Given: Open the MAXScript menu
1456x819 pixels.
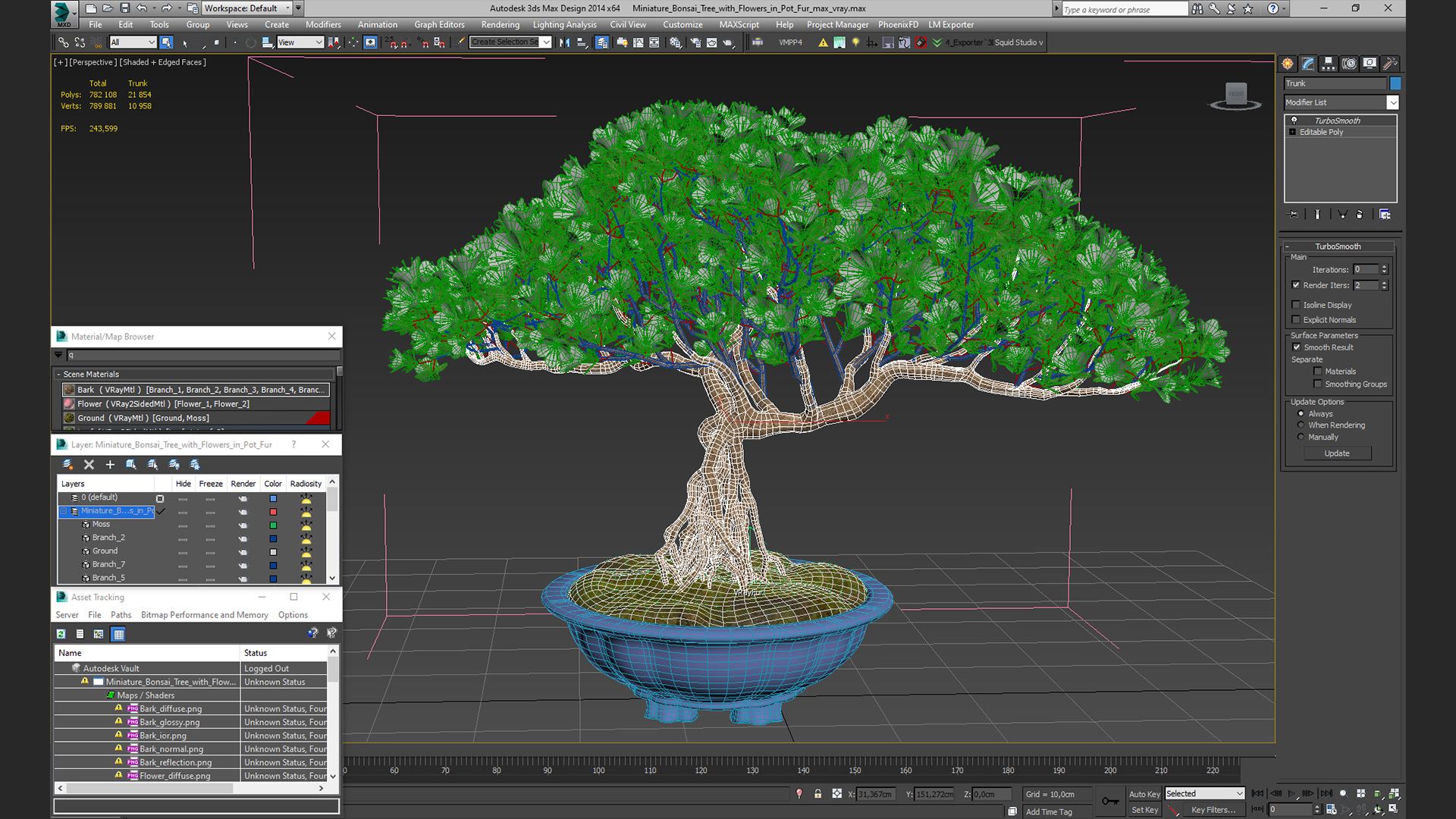Looking at the screenshot, I should coord(739,25).
